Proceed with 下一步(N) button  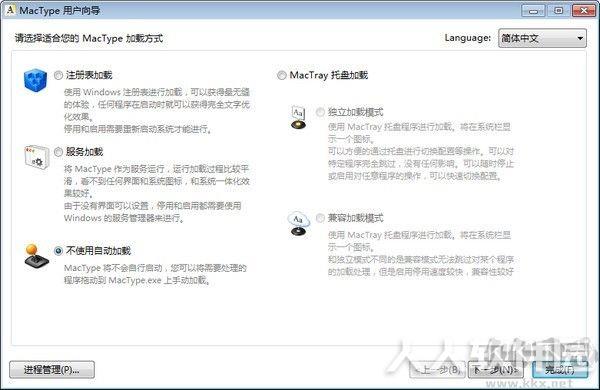pos(496,370)
